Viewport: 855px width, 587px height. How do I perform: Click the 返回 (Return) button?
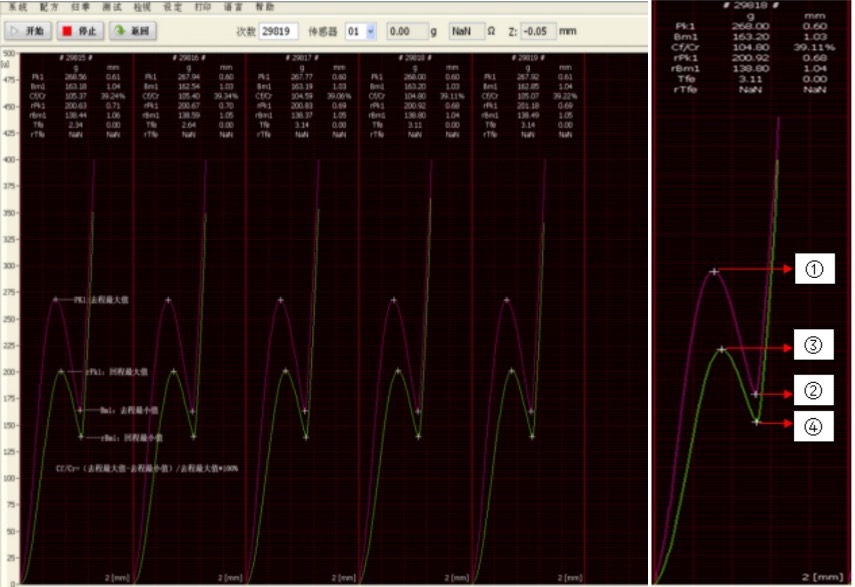(x=133, y=31)
